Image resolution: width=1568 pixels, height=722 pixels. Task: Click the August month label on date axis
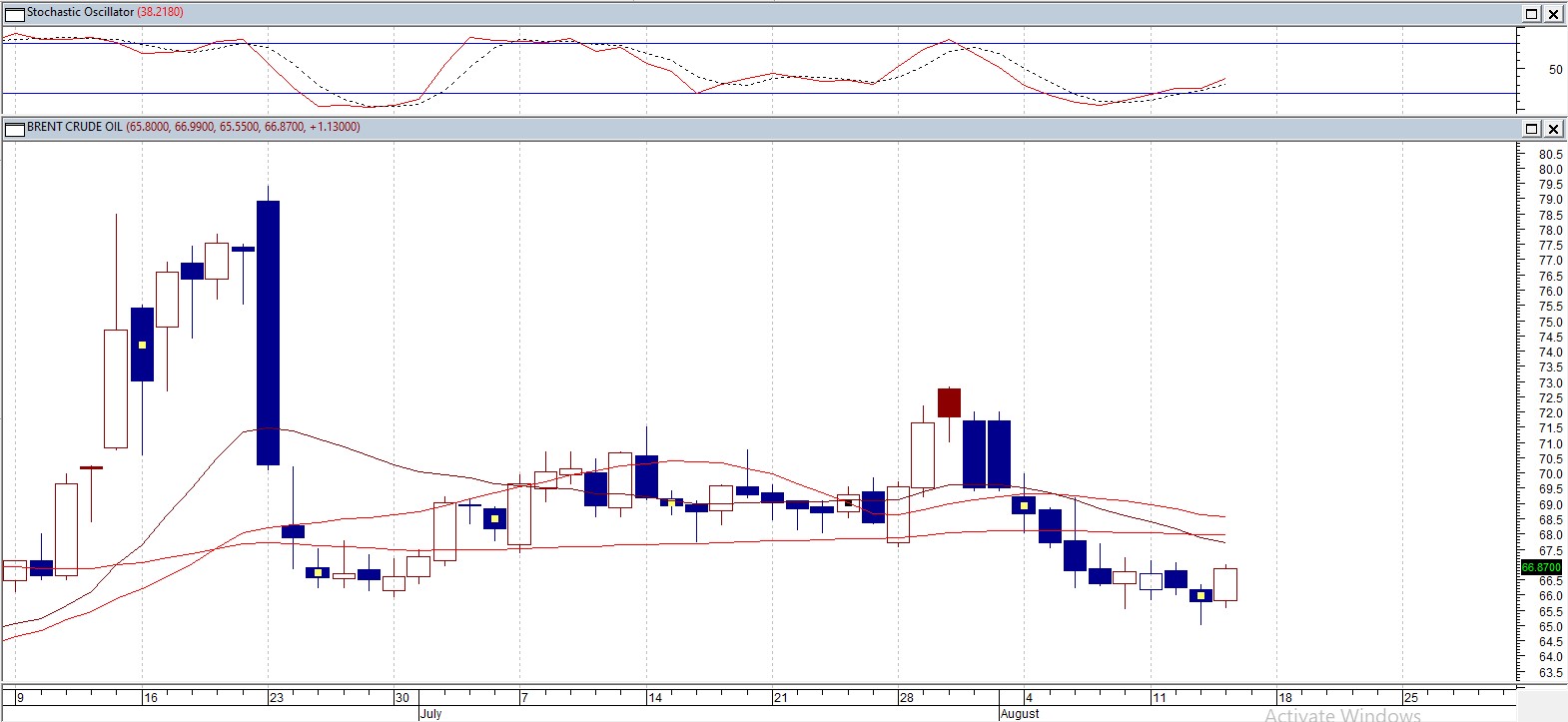[1020, 713]
